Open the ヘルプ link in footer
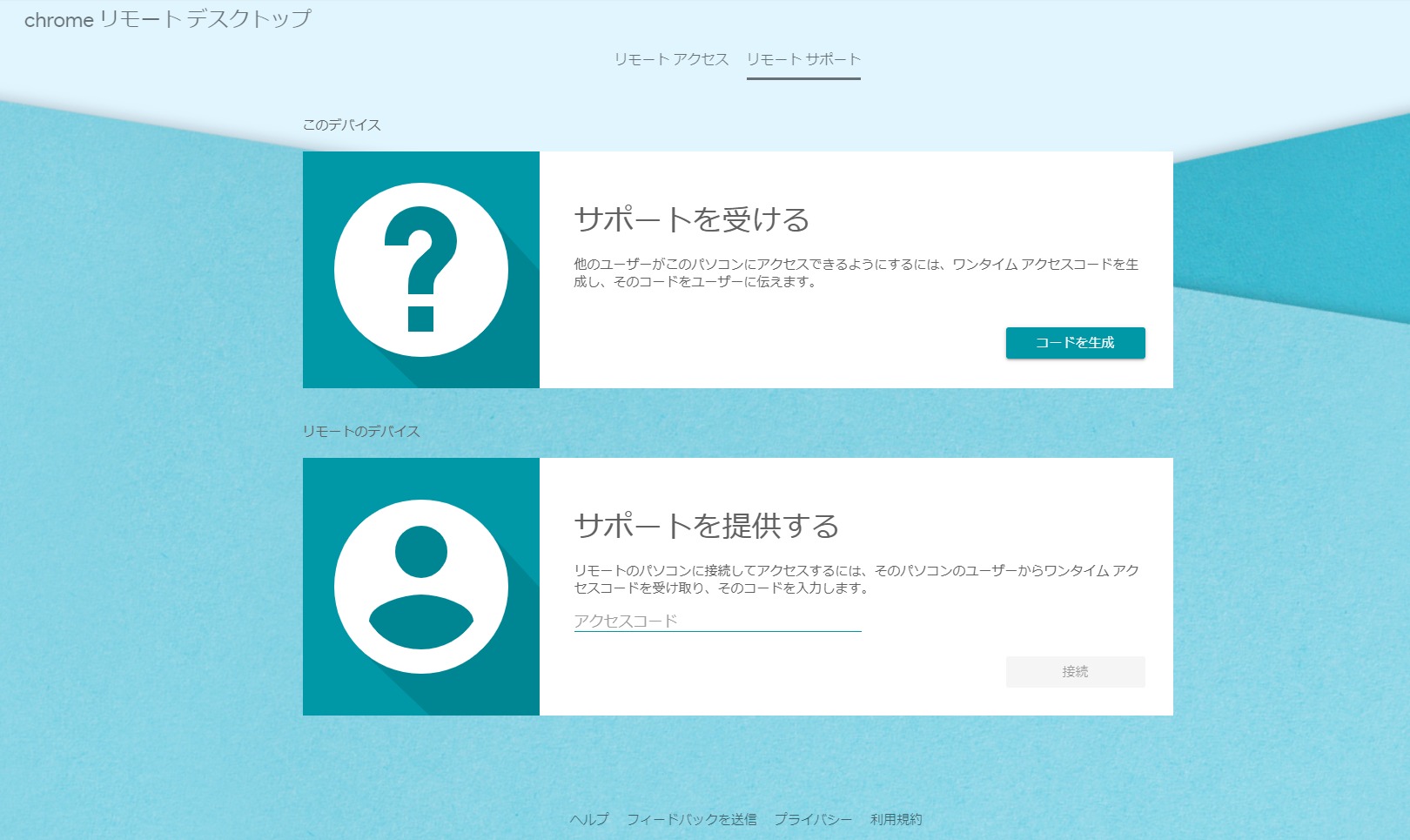 click(589, 819)
